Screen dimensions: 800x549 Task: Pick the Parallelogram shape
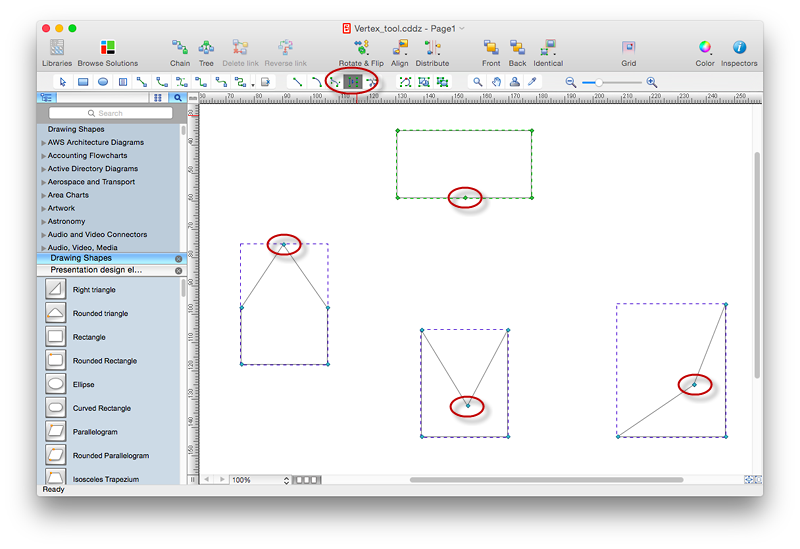(56, 431)
